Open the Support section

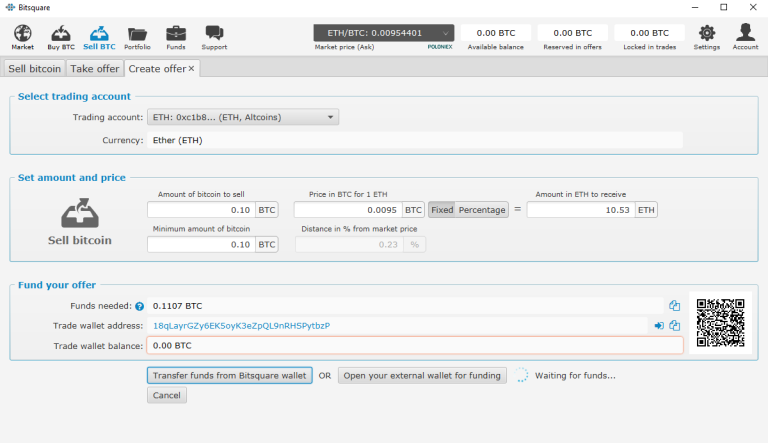click(214, 37)
